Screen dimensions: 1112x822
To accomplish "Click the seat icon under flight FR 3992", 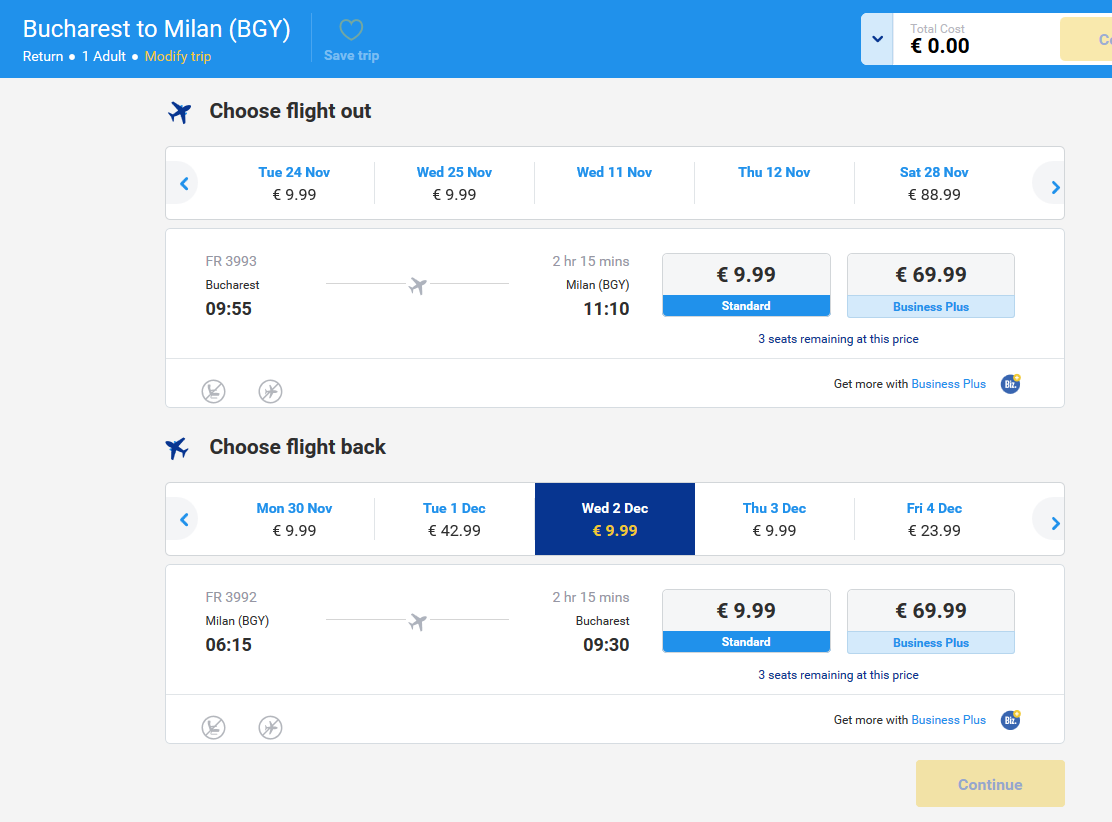I will point(213,728).
